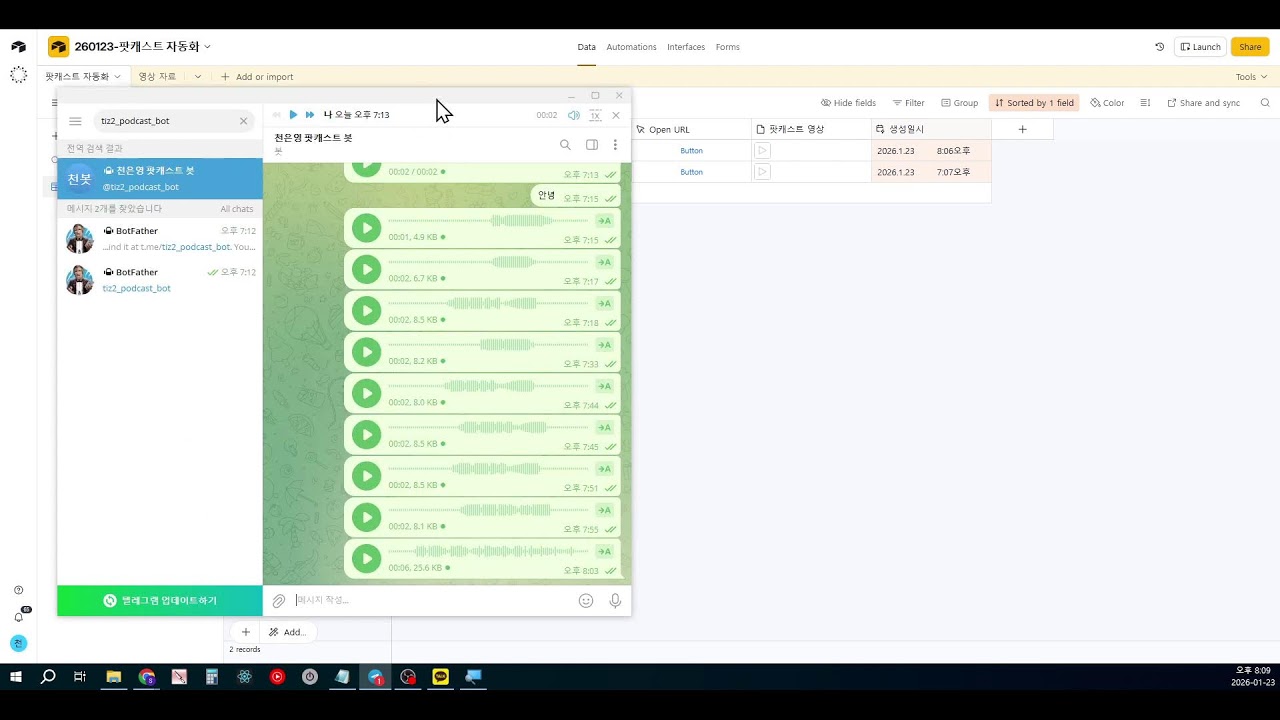The width and height of the screenshot is (1280, 720).
Task: Play the 25.6 KB voice message
Action: (367, 559)
